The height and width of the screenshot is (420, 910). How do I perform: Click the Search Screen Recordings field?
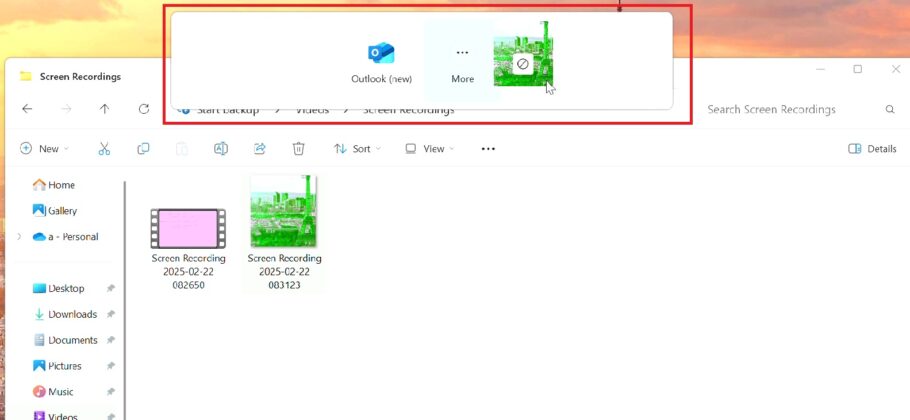tap(790, 109)
